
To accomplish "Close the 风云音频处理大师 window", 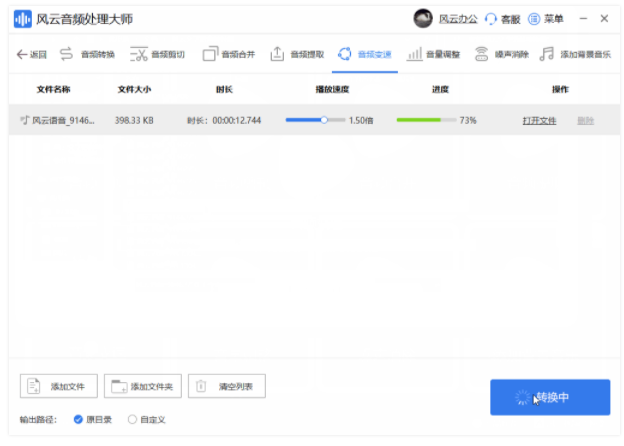I will coord(604,19).
